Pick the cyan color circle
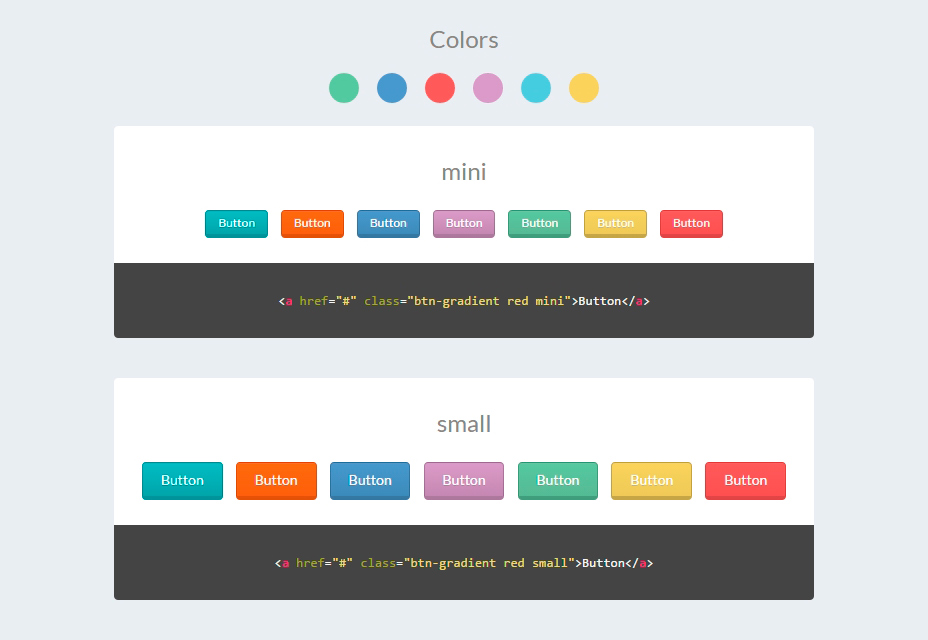Viewport: 928px width, 640px height. tap(536, 88)
